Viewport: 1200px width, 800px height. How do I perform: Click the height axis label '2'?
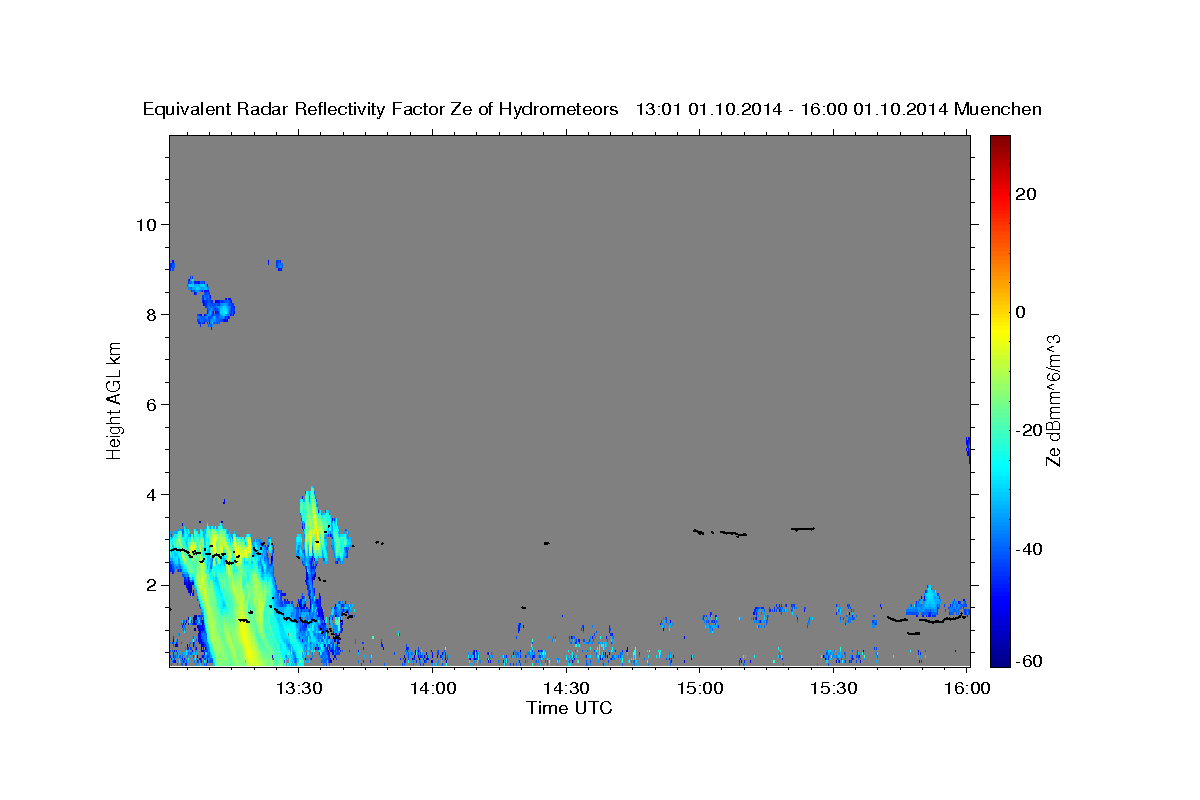pos(151,584)
